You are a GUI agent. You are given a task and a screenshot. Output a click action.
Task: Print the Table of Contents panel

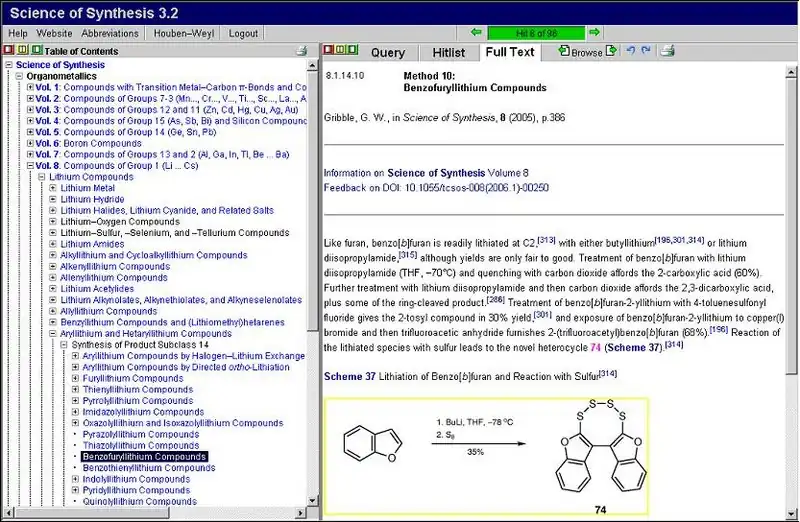(x=302, y=51)
